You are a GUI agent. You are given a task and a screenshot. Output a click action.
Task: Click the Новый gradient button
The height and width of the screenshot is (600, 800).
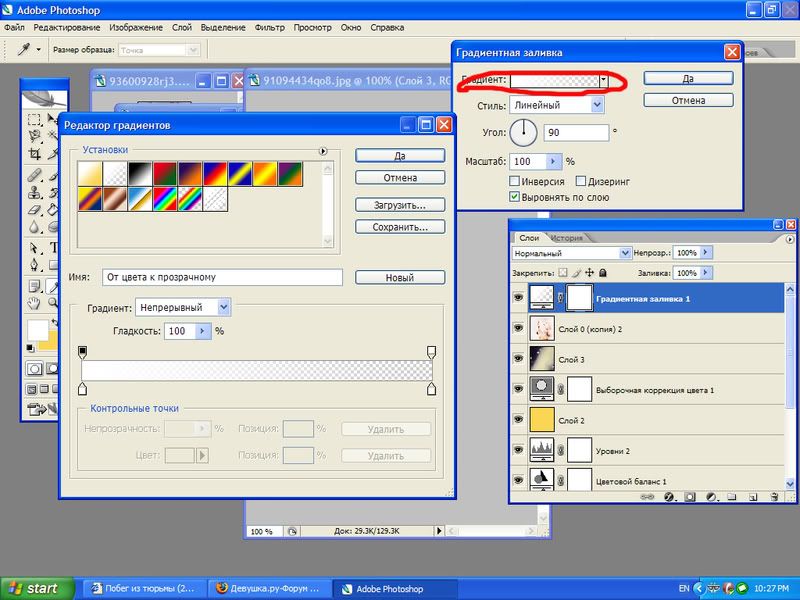(x=400, y=278)
